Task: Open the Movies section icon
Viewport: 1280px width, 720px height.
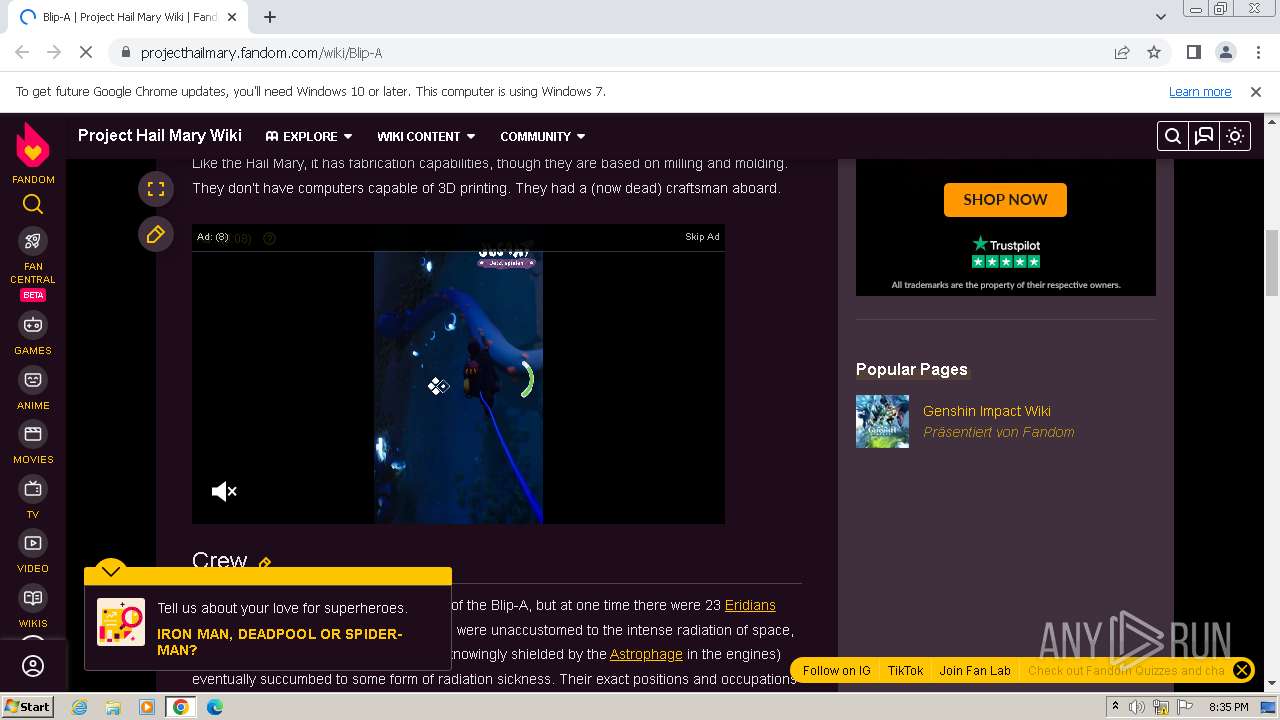Action: pyautogui.click(x=33, y=434)
